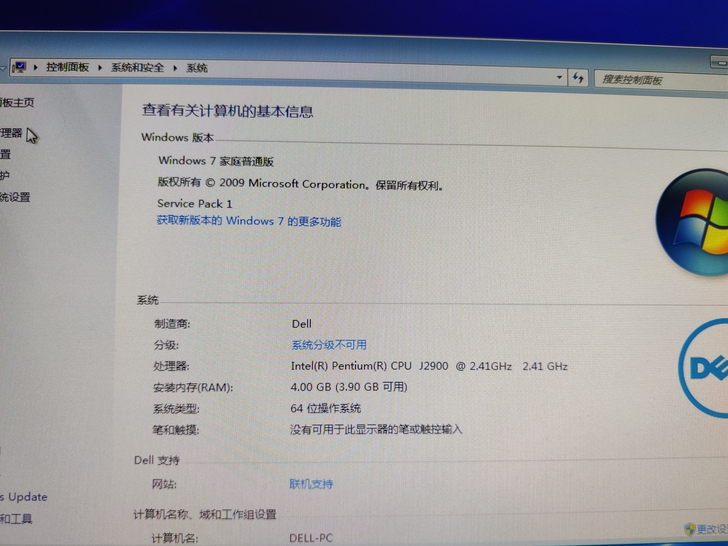Image resolution: width=728 pixels, height=546 pixels.
Task: Open the 联机支持 website link
Action: [x=311, y=484]
